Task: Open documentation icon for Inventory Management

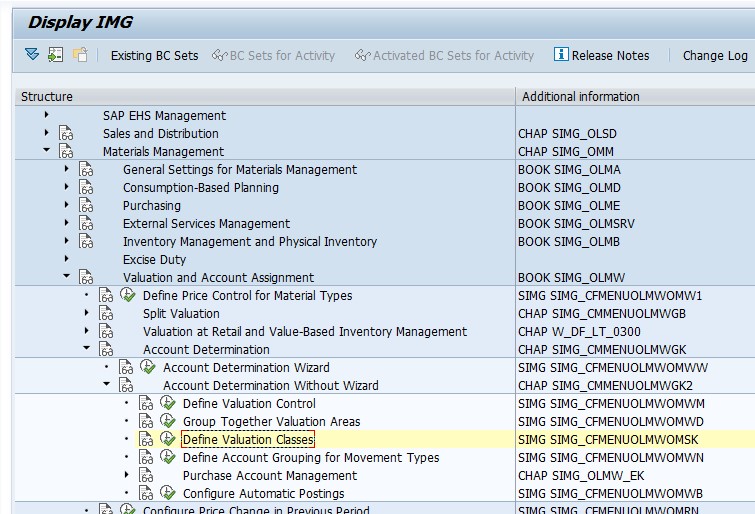Action: [x=86, y=241]
